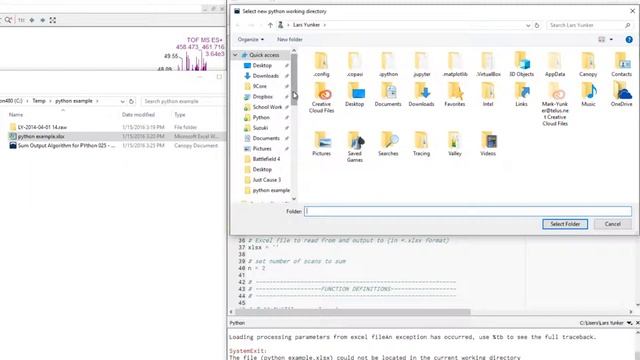Select 9Core in navigation pane
The height and width of the screenshot is (360, 640).
click(x=260, y=86)
